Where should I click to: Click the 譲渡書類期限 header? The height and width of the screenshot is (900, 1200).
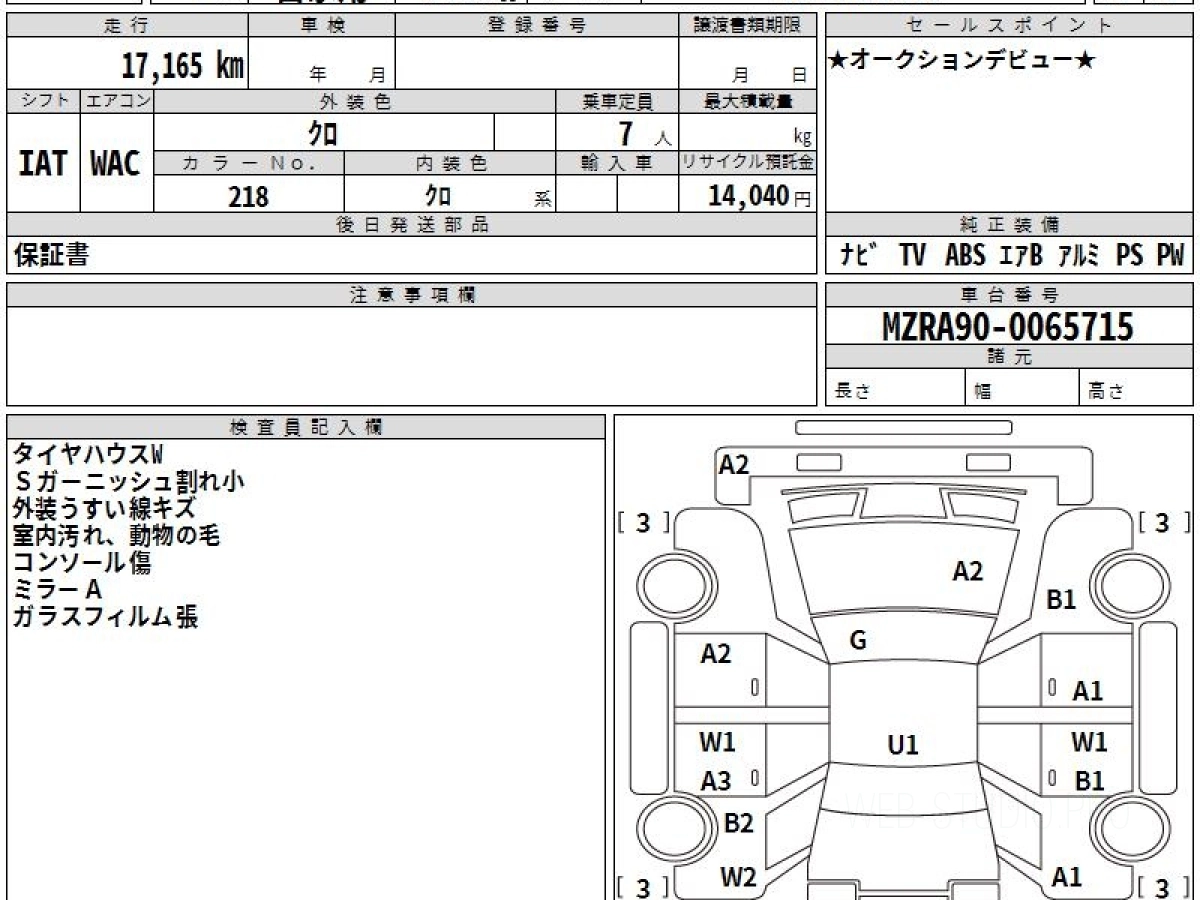(x=747, y=26)
